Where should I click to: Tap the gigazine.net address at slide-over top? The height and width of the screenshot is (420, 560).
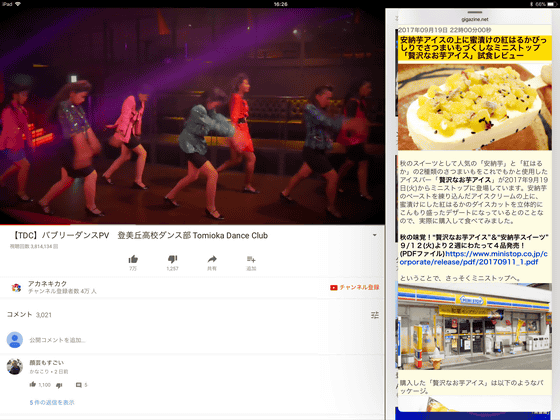(x=475, y=19)
